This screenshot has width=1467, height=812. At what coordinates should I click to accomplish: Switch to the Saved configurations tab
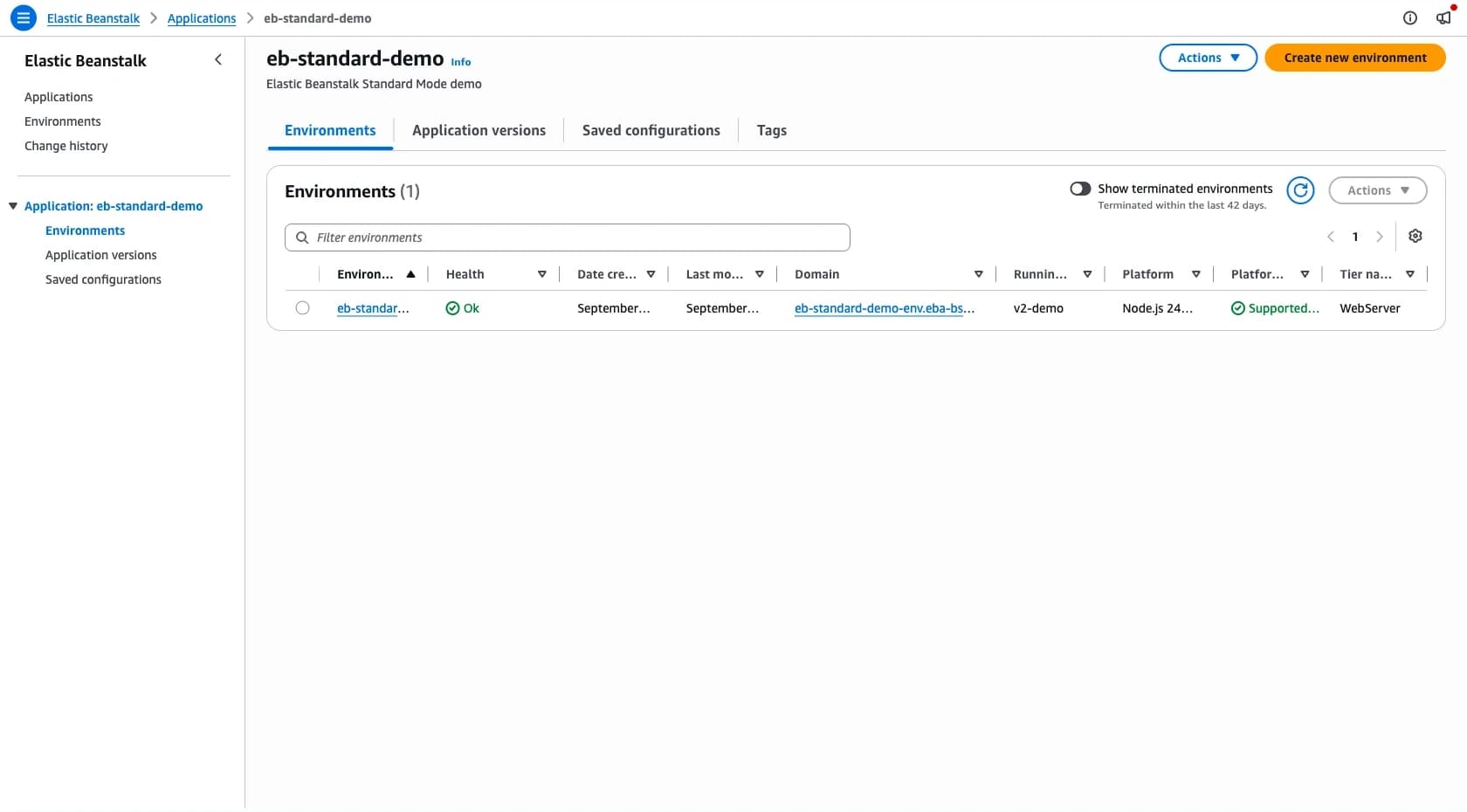pos(651,130)
